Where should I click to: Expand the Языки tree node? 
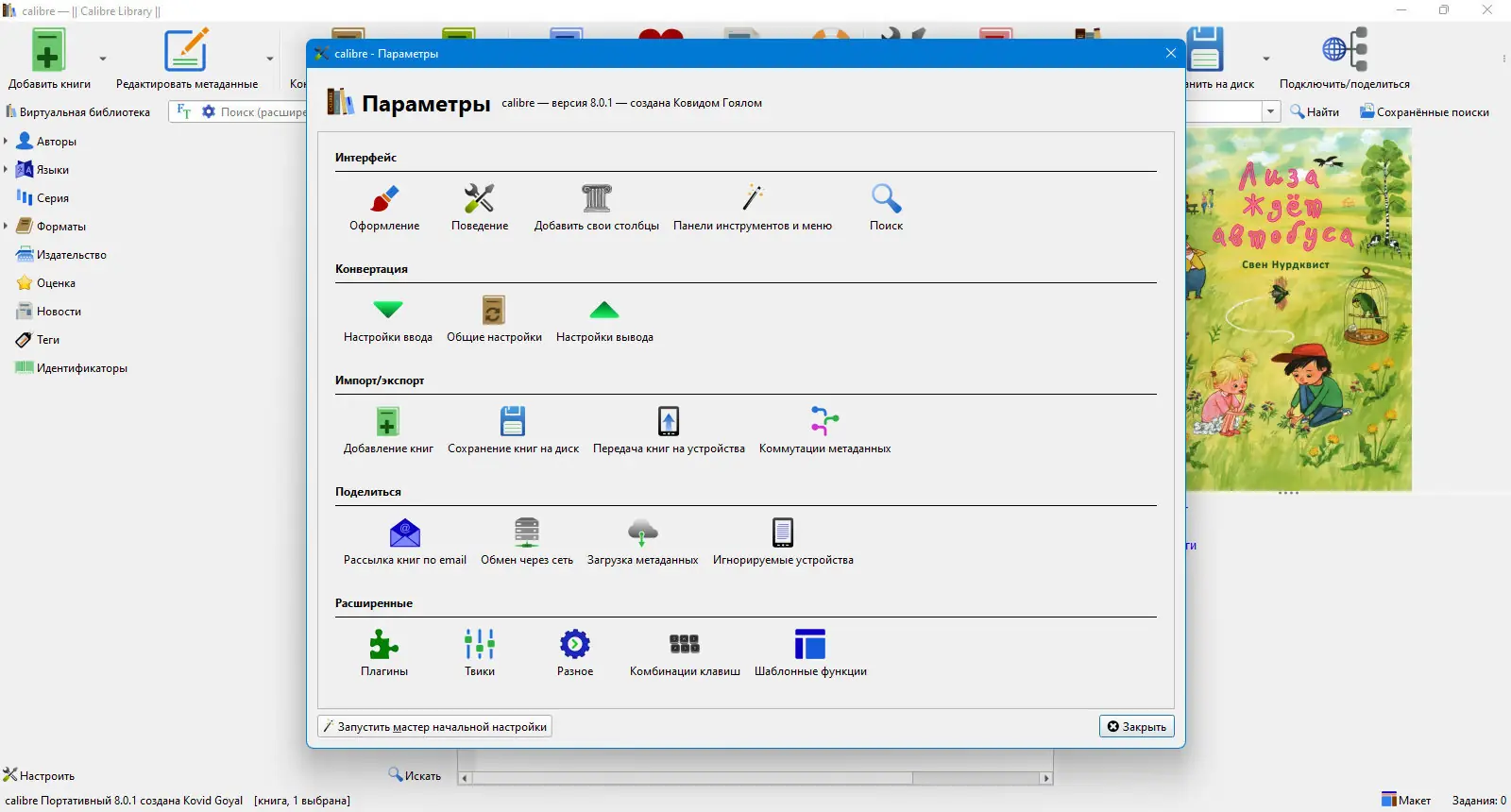[6, 169]
